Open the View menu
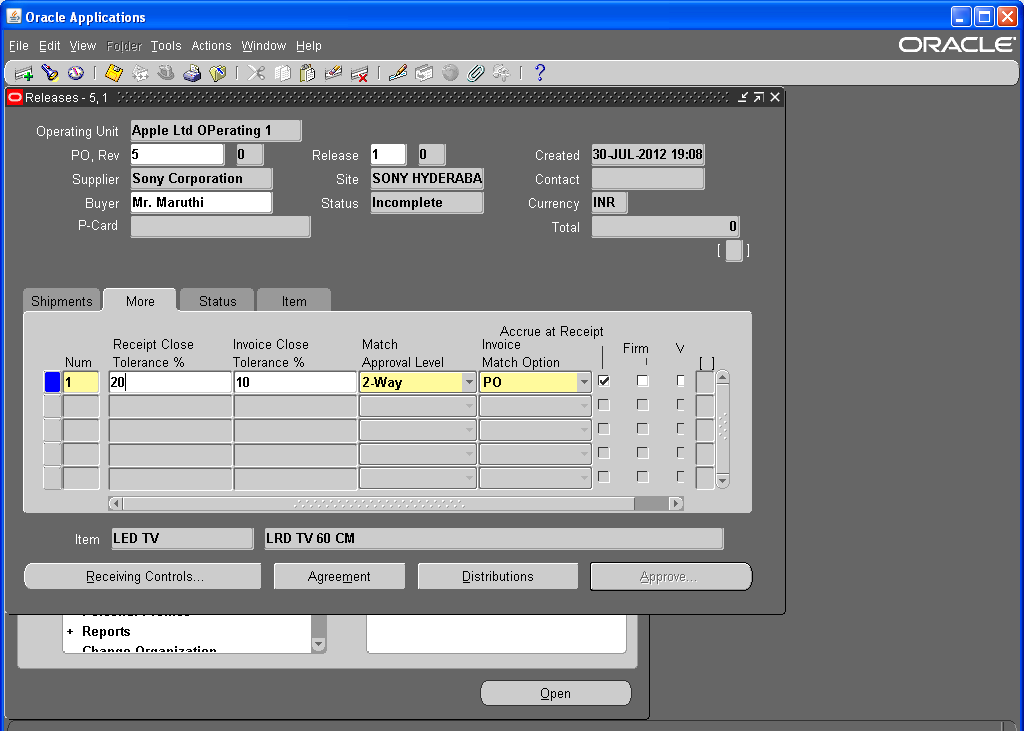Screen dimensions: 1024x731 point(83,46)
